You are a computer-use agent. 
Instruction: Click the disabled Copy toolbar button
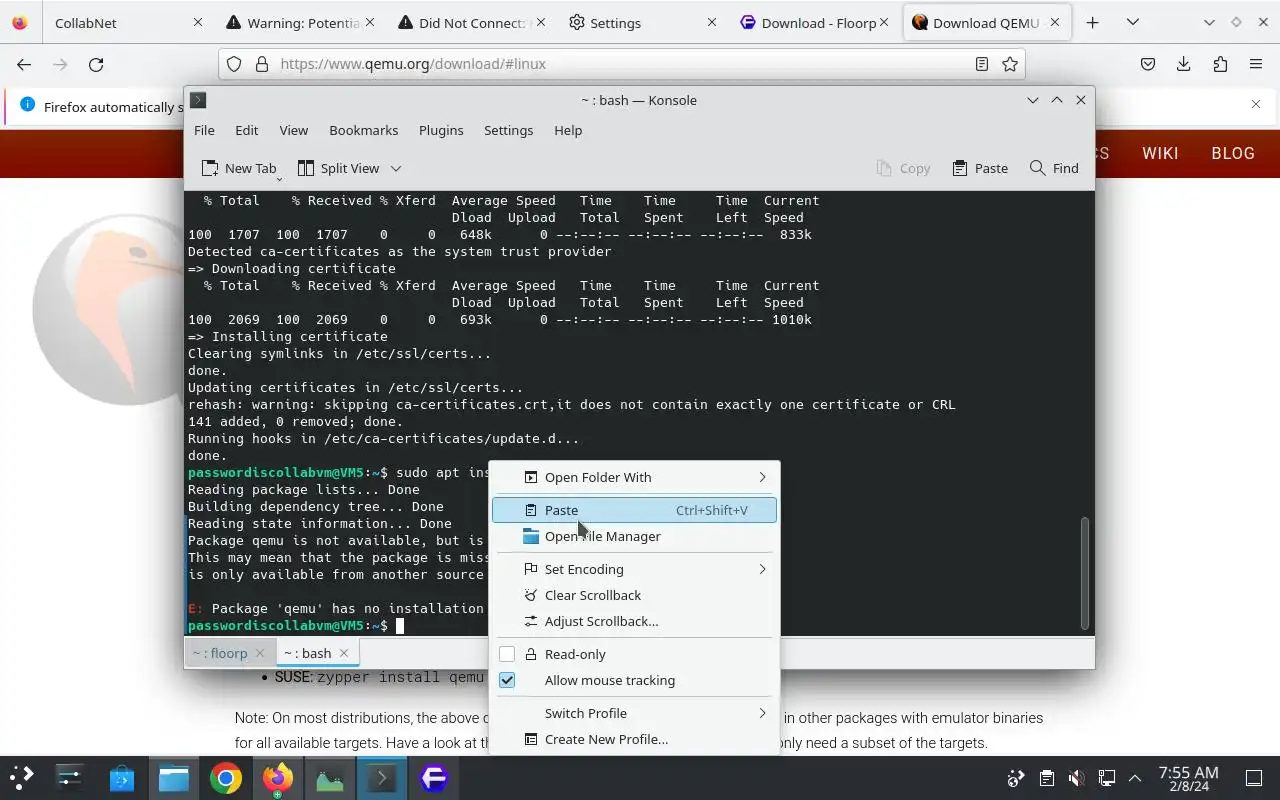(903, 168)
